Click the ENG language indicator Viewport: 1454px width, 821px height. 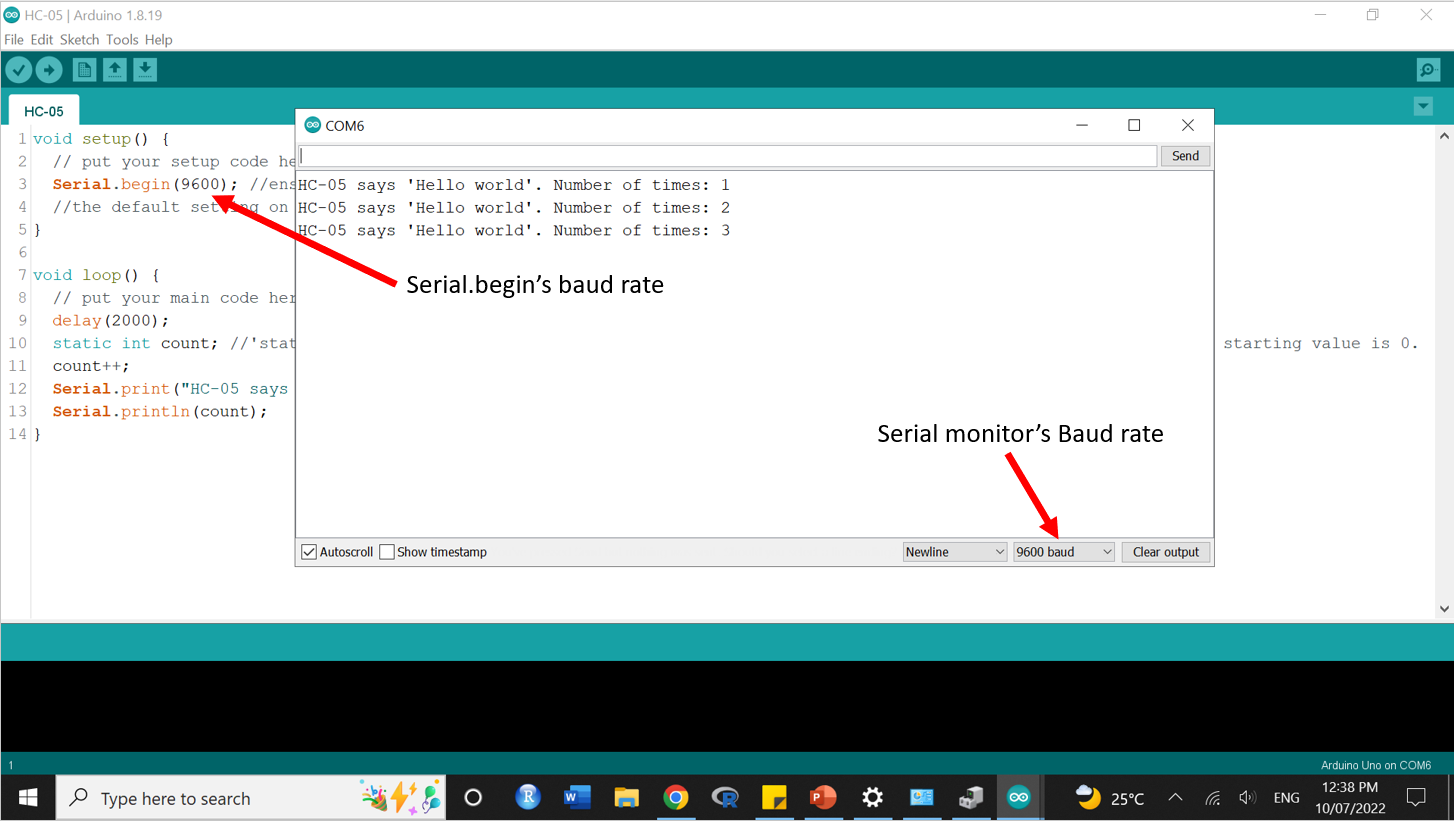[1286, 798]
